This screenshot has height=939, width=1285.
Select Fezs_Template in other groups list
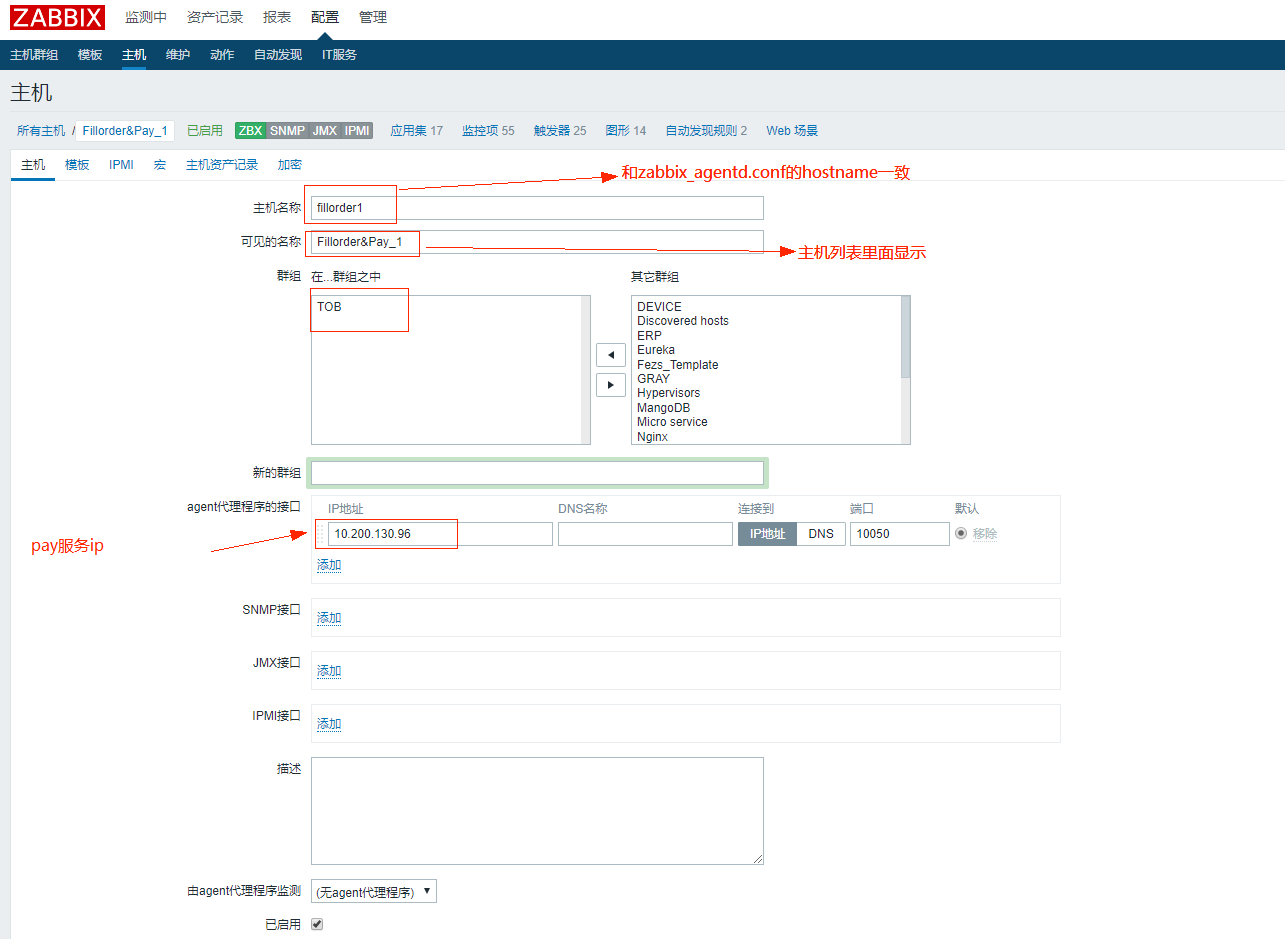(x=678, y=365)
